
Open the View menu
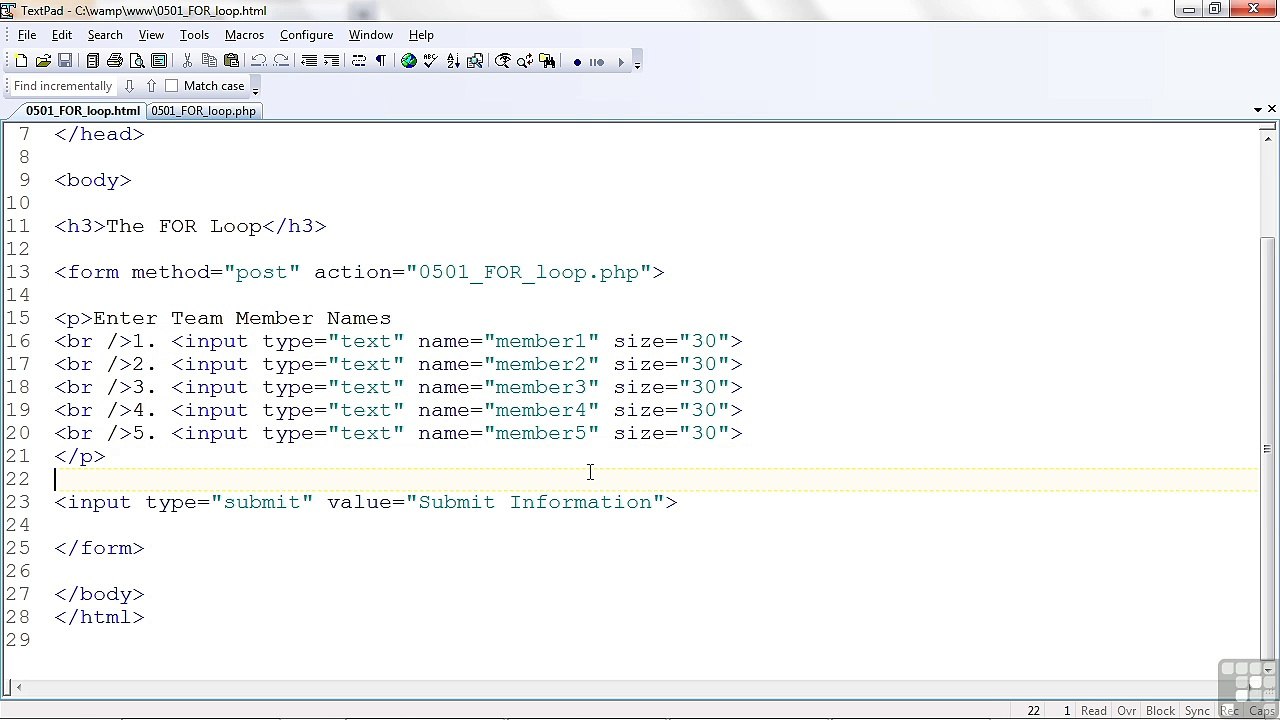[151, 35]
